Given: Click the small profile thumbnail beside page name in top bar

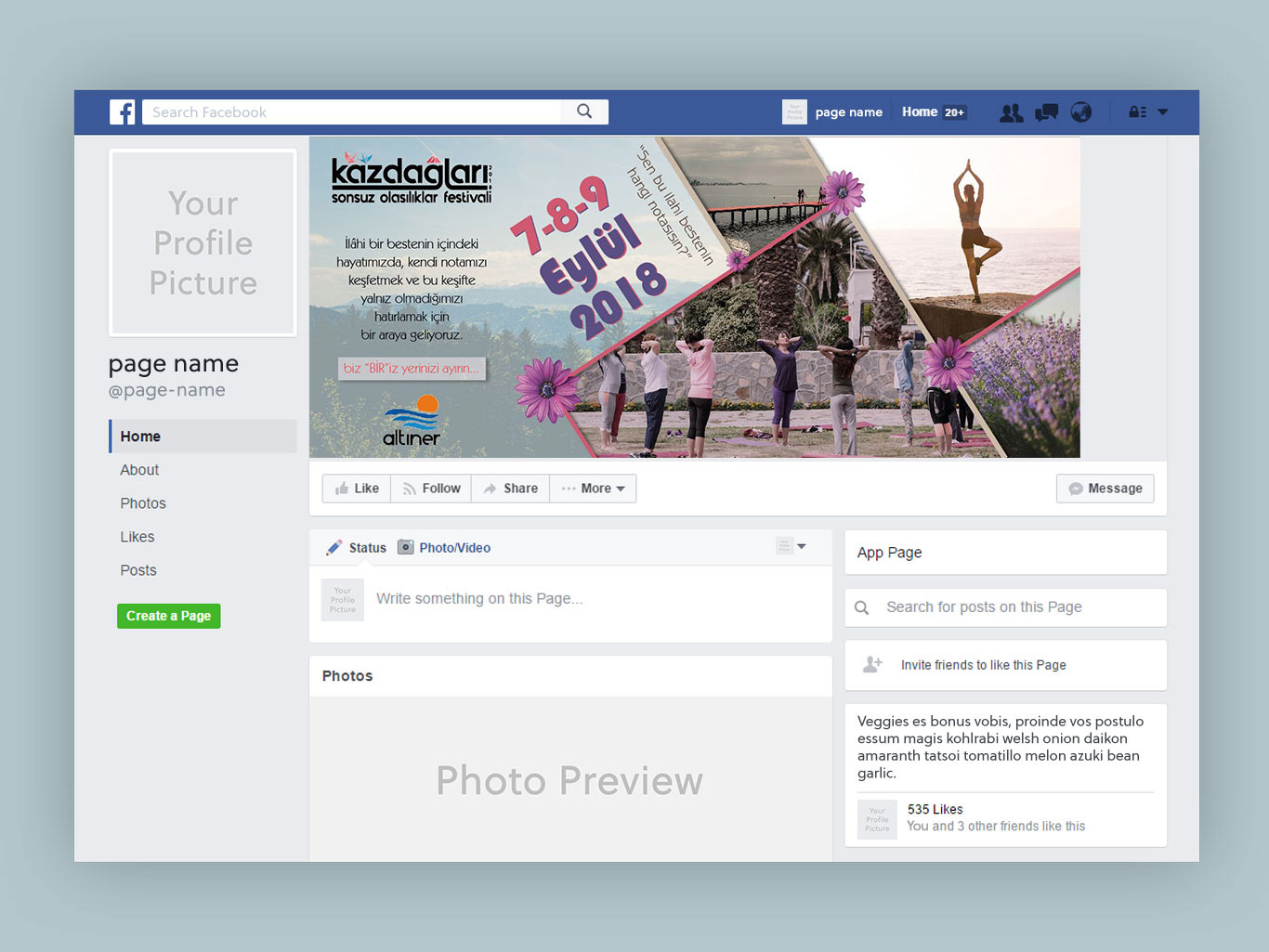Looking at the screenshot, I should click(794, 111).
